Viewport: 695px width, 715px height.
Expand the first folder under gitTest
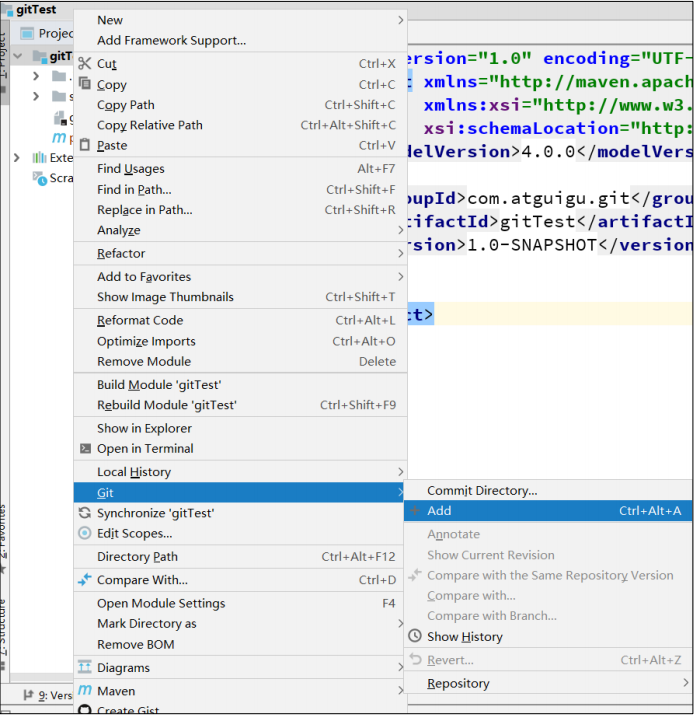point(36,76)
